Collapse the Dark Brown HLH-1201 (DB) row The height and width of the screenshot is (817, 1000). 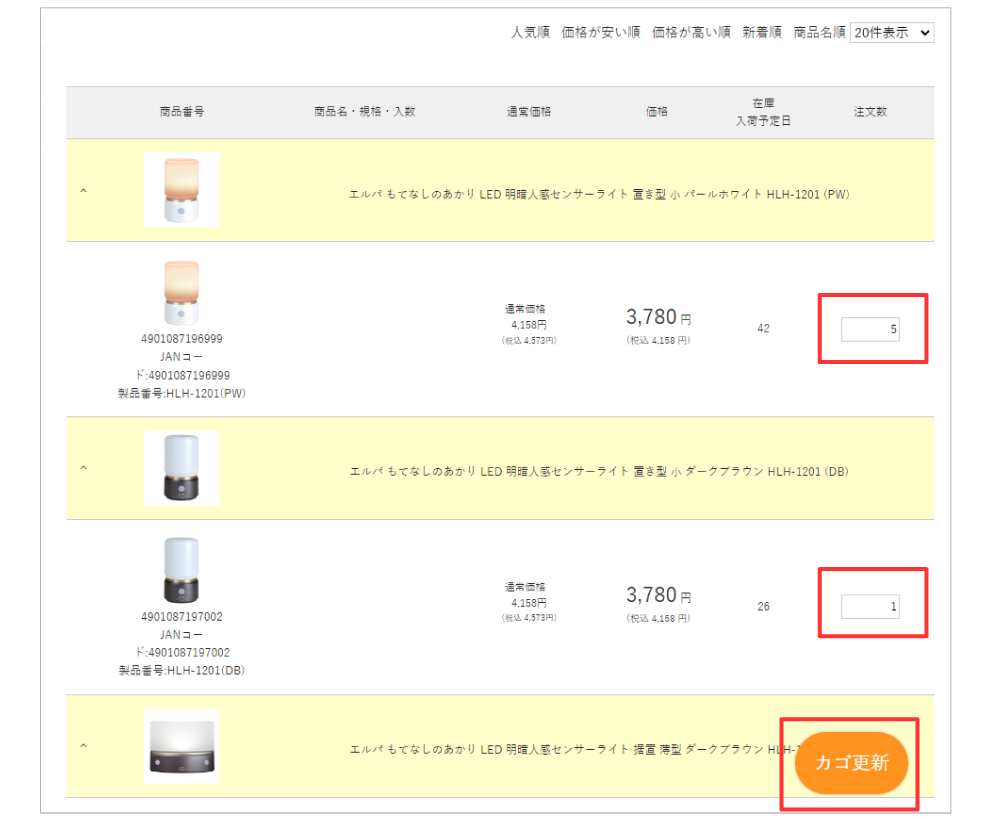tap(83, 468)
